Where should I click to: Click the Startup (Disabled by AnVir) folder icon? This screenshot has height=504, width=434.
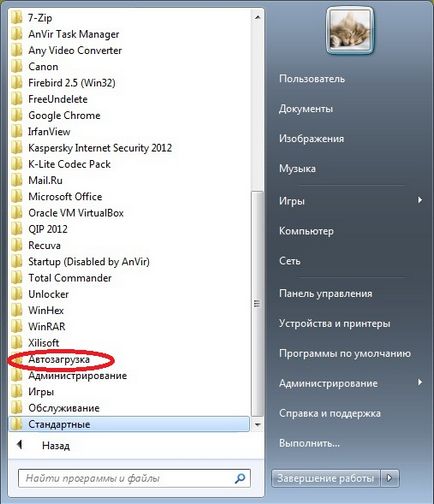click(16, 262)
